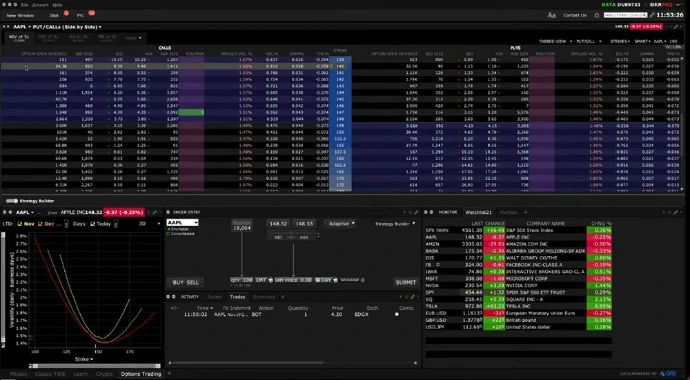Switch to the Classic TWS workspace tab
This screenshot has width=690, height=380.
[x=50, y=374]
